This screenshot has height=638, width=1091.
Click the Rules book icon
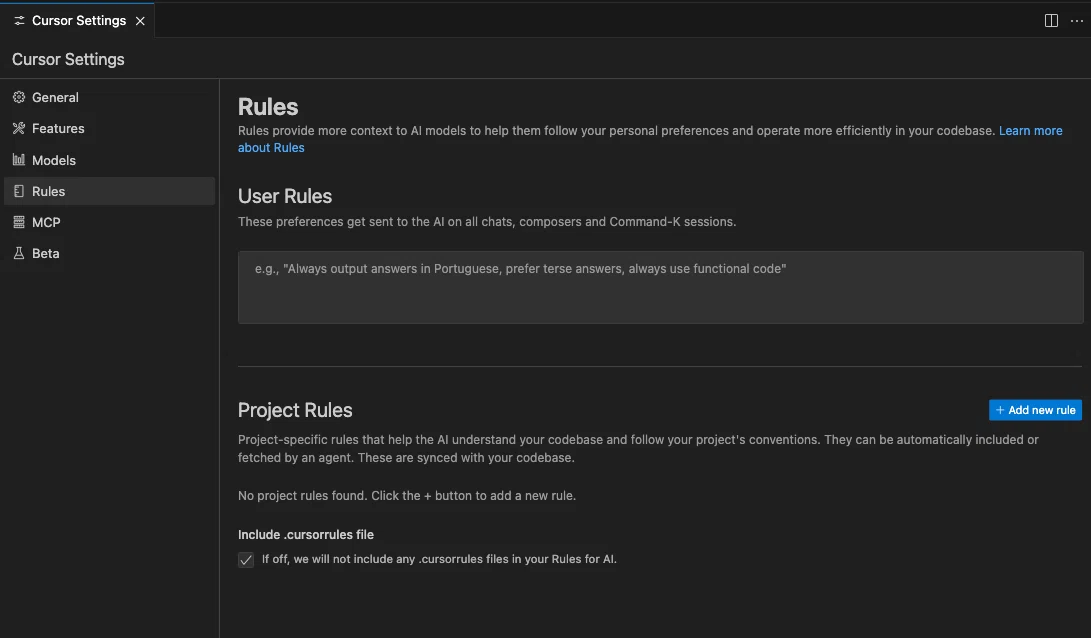click(19, 191)
